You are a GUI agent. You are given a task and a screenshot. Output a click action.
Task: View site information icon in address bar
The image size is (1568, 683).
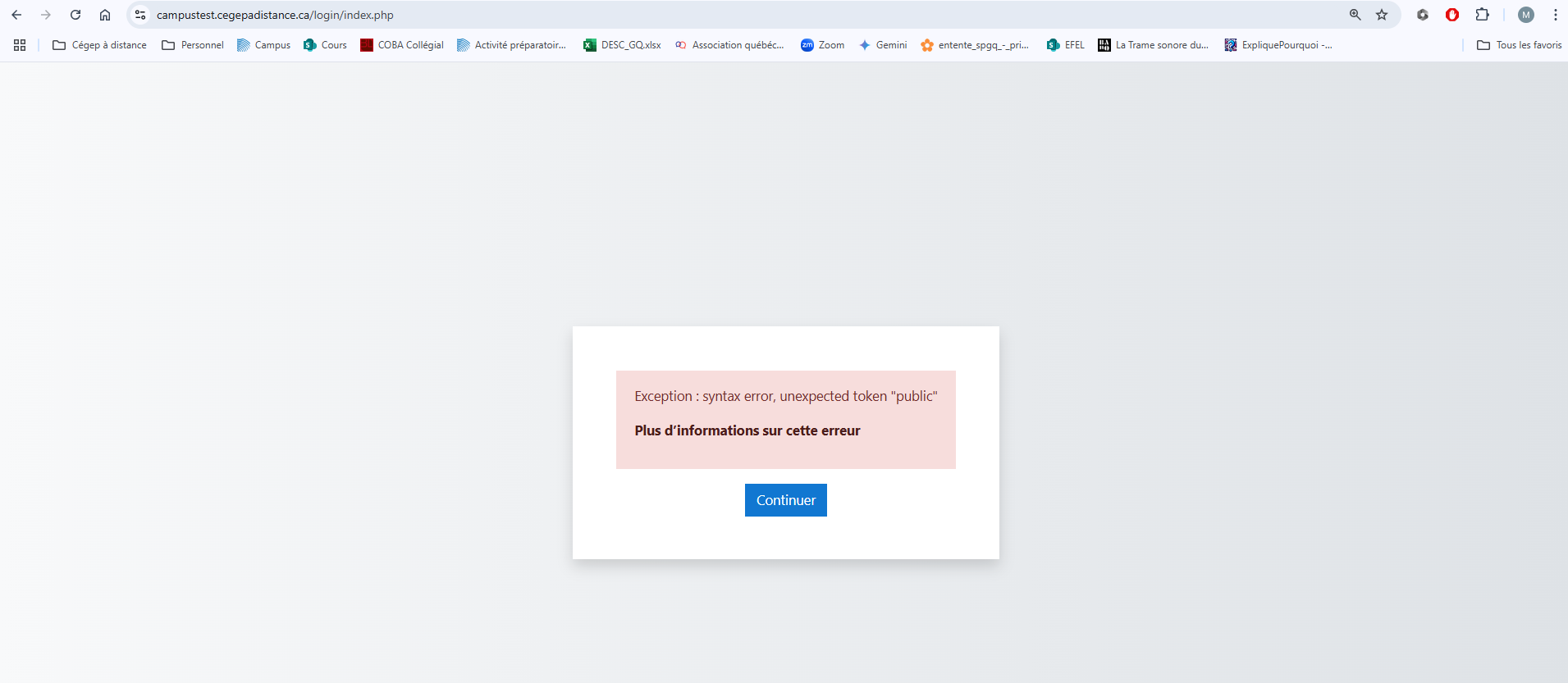140,15
